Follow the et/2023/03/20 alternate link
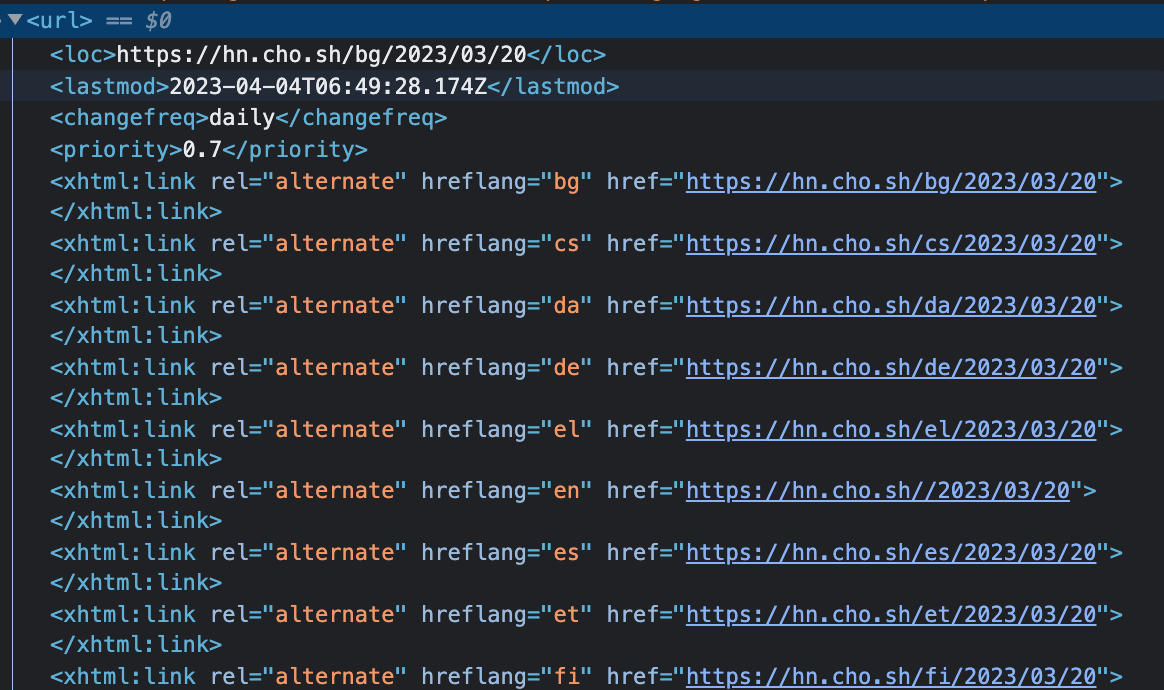The image size is (1164, 690). coord(891,615)
